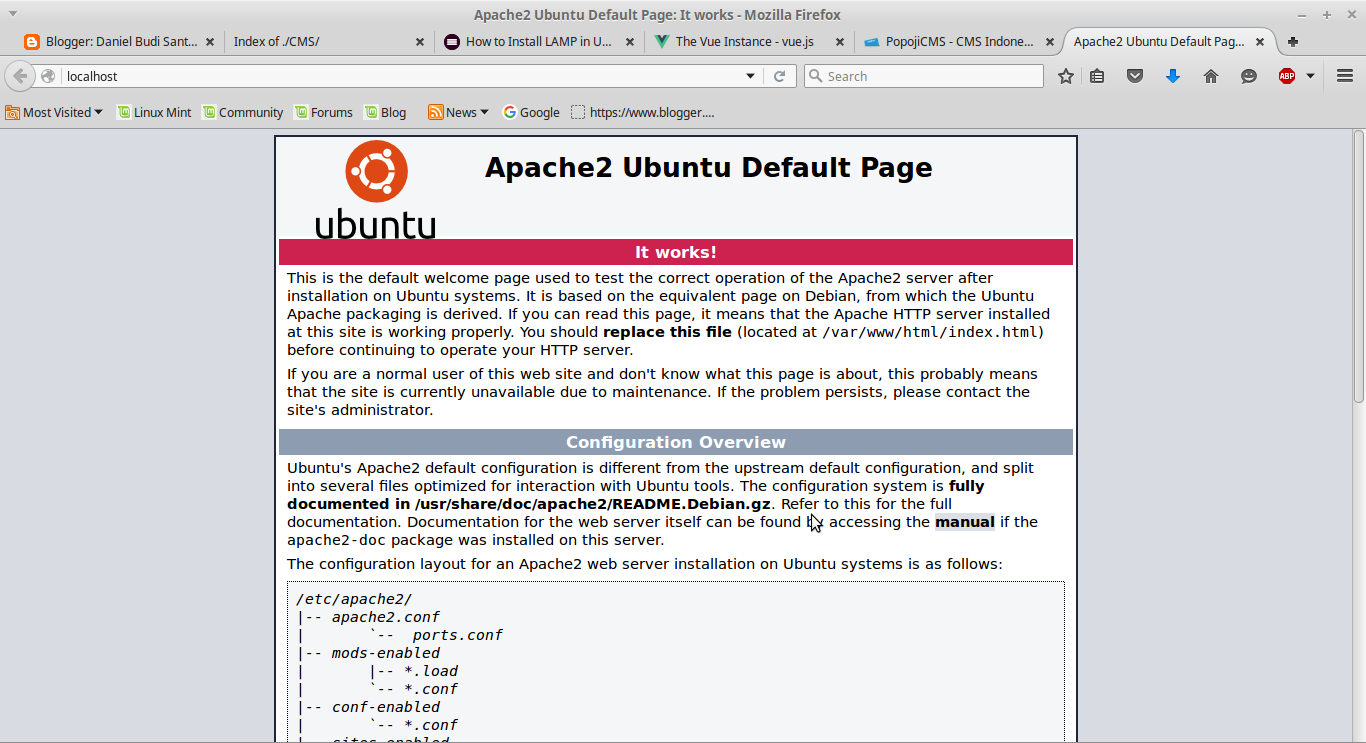Click the Apache2 Ubuntu Default Page heading

709,167
